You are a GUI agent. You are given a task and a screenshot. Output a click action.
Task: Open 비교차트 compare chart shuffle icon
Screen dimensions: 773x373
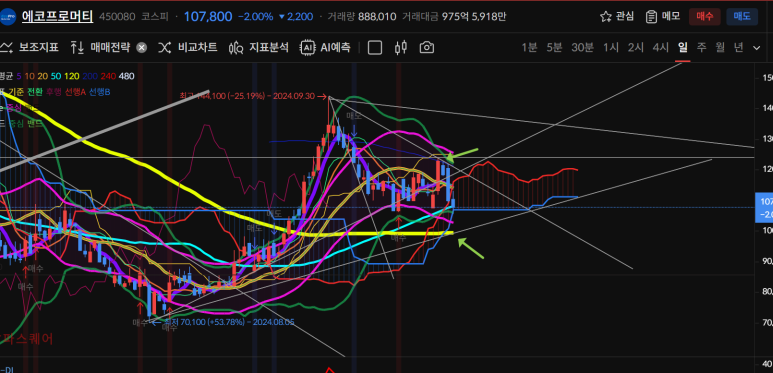pyautogui.click(x=165, y=47)
